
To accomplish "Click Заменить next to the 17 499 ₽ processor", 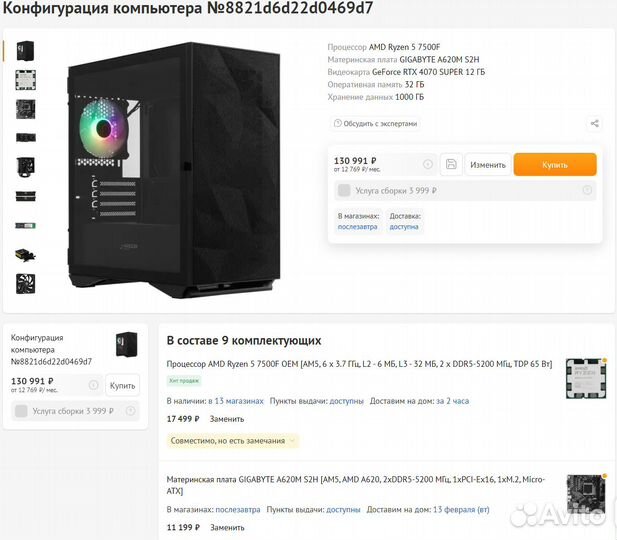I will click(227, 419).
